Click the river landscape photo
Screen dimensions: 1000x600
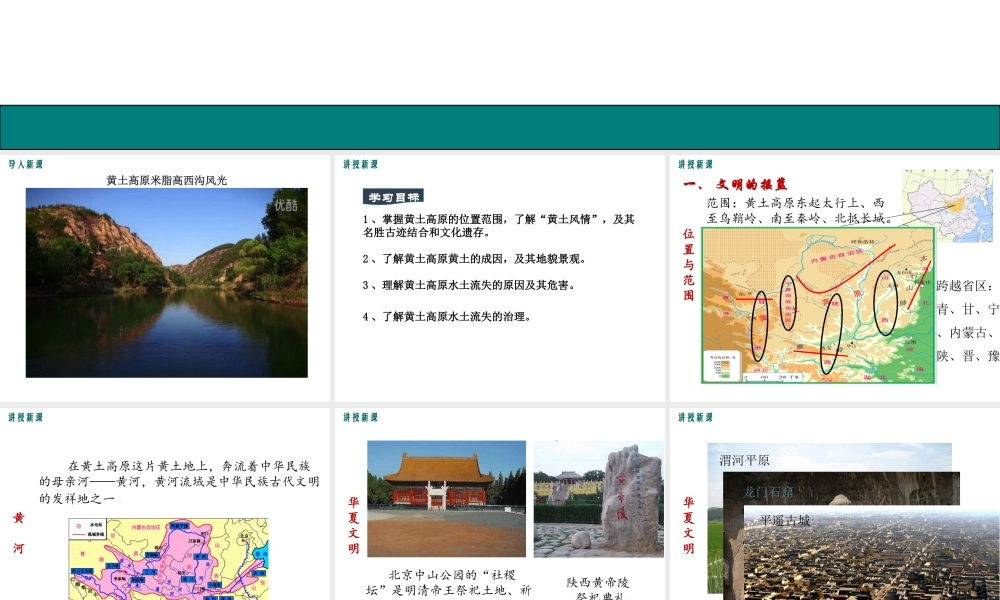[166, 282]
